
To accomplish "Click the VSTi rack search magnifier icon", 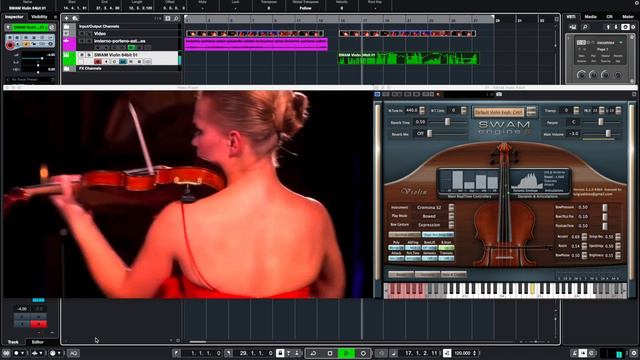I will coord(585,27).
